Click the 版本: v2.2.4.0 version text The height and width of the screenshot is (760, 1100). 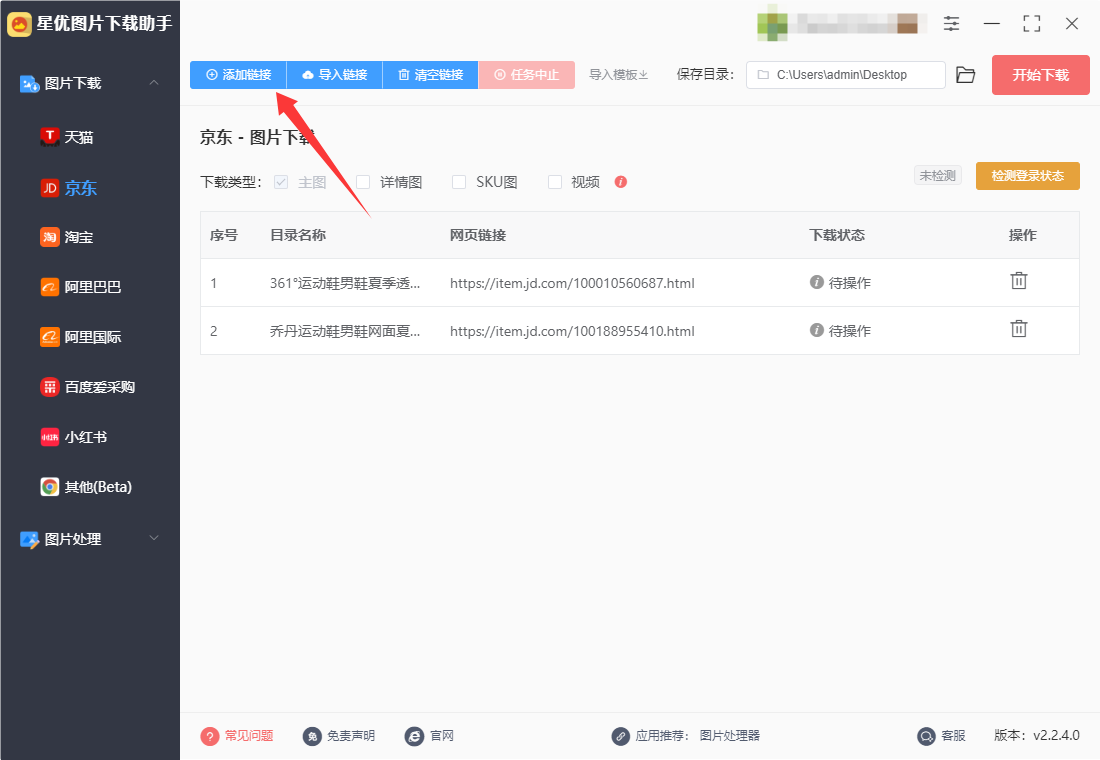pos(1037,735)
